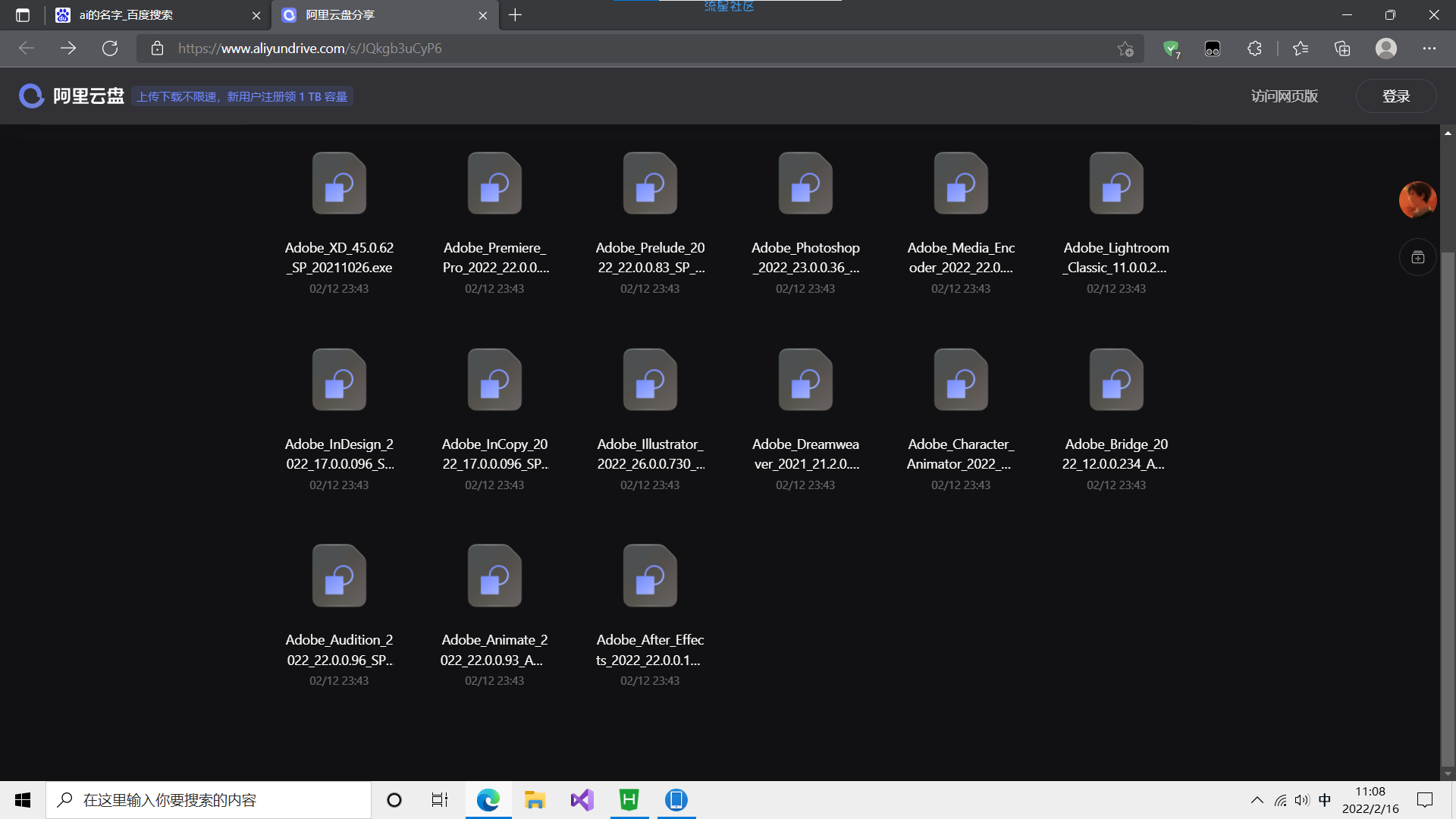This screenshot has height=819, width=1456.
Task: Open the Adobe_Illustrator_2022 file icon
Action: pyautogui.click(x=650, y=380)
